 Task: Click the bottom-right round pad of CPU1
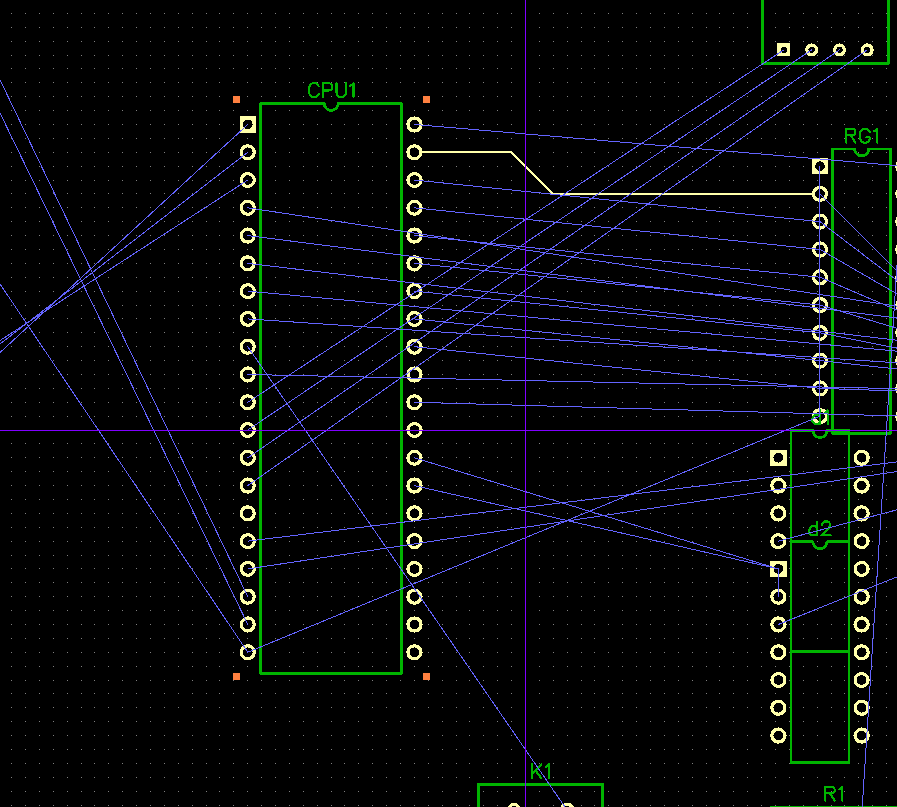[x=414, y=652]
